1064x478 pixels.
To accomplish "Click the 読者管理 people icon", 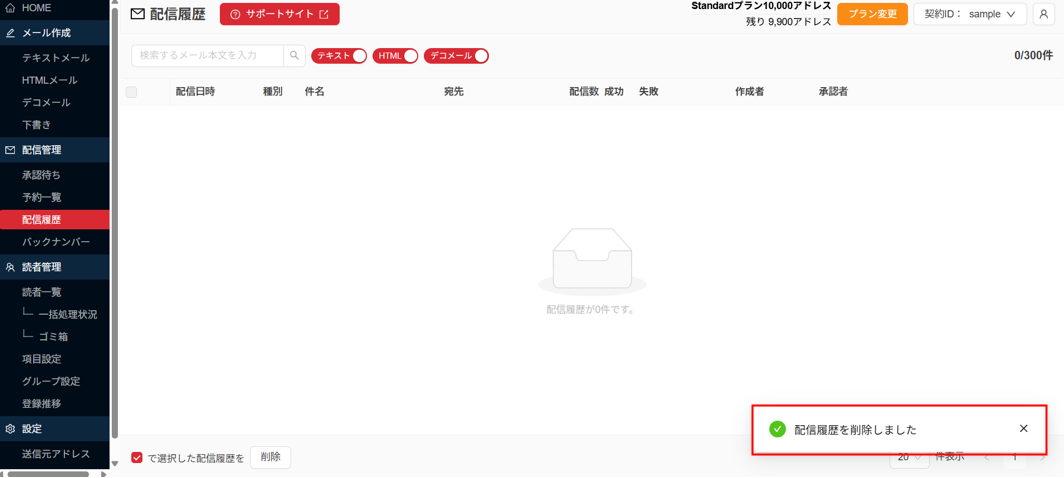I will pos(10,268).
